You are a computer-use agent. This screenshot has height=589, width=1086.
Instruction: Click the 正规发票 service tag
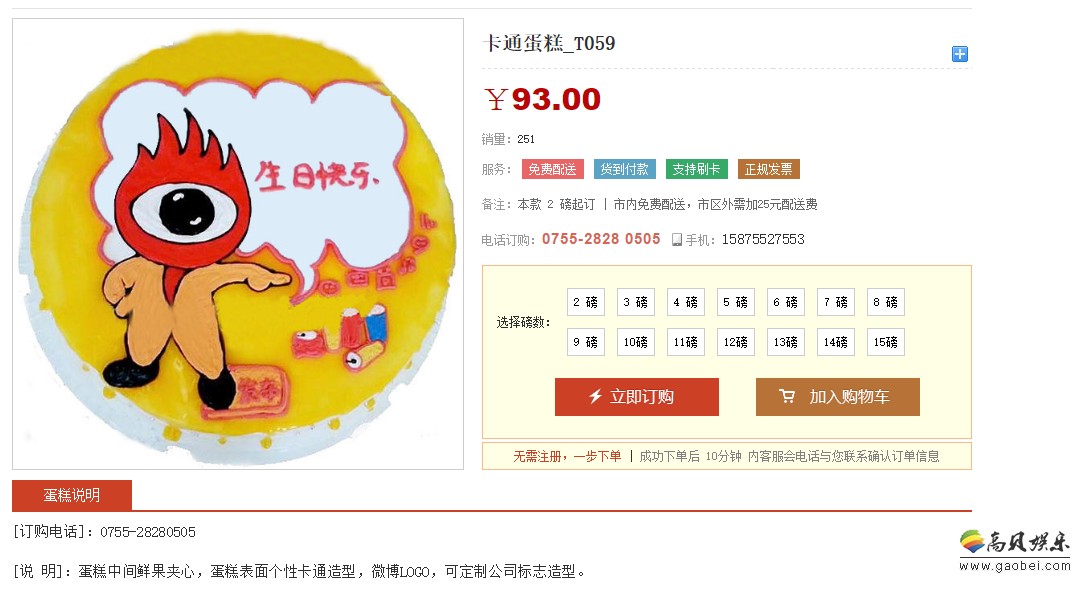click(769, 169)
